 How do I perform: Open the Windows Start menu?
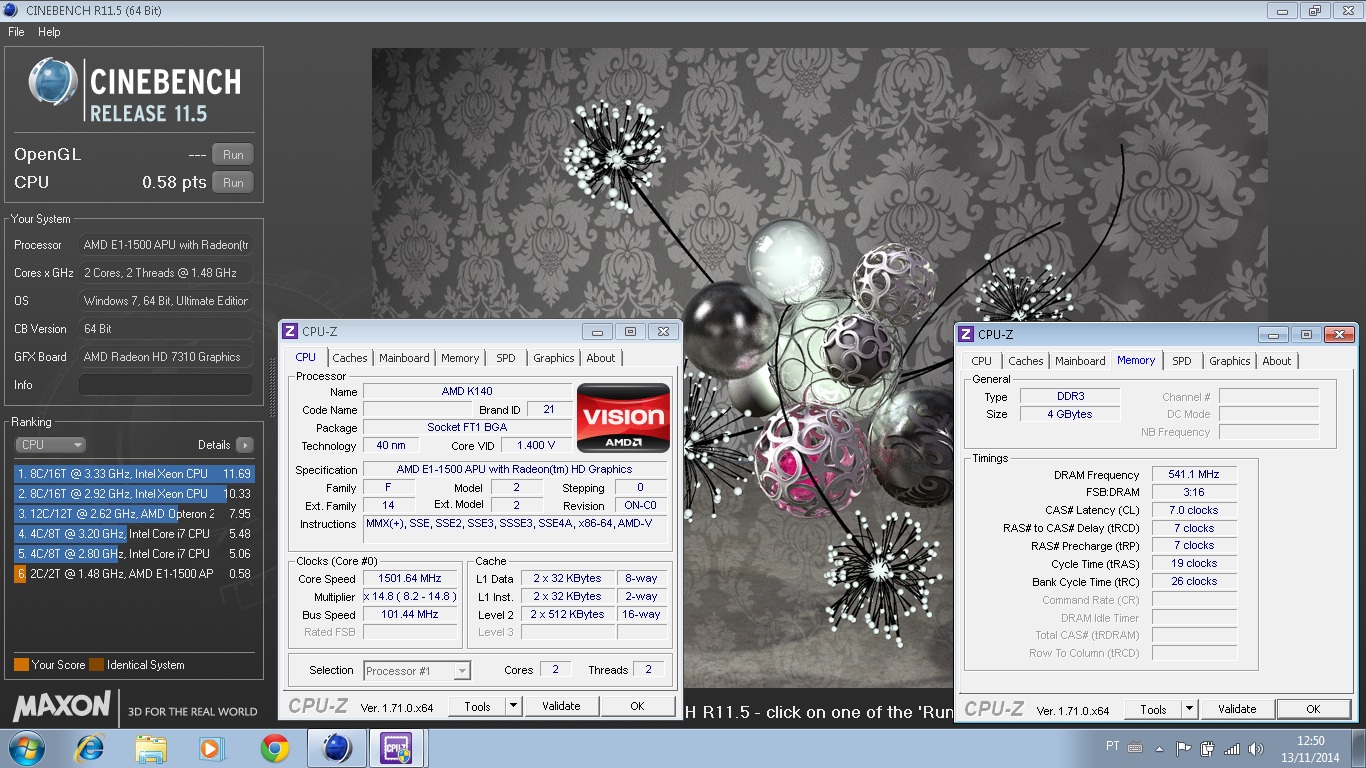pos(27,748)
